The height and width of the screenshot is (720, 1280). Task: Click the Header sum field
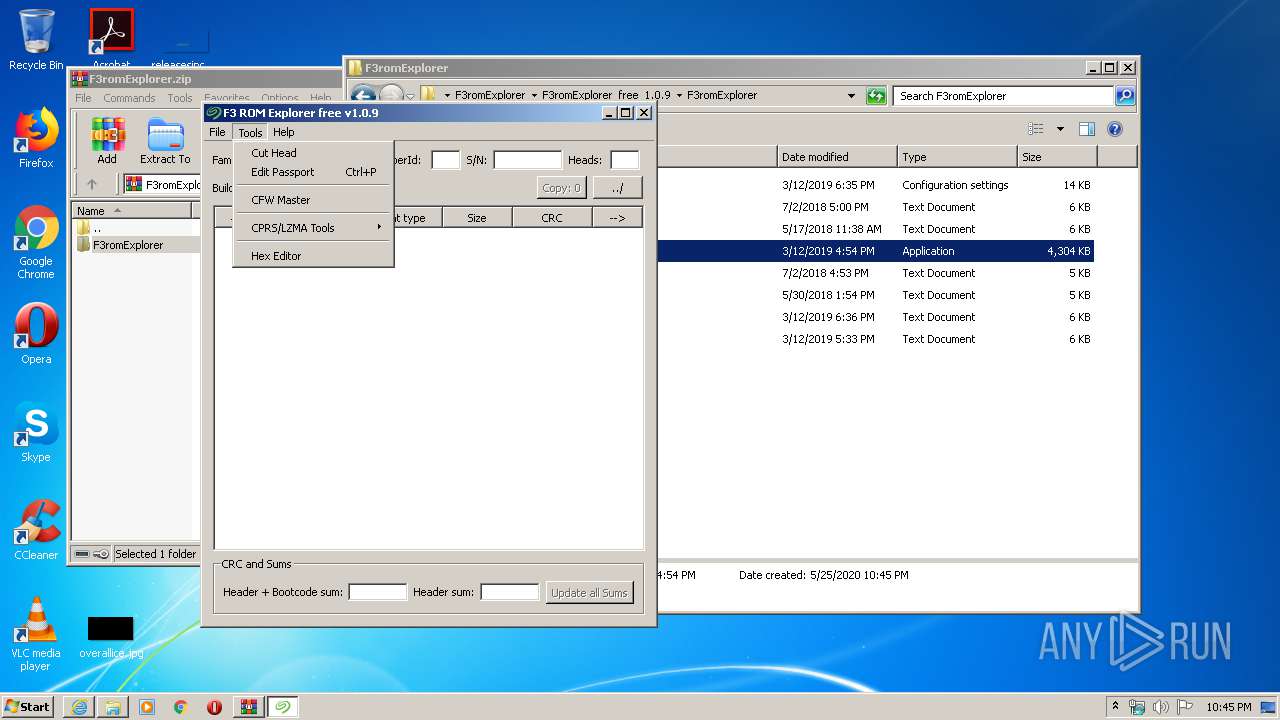[x=510, y=592]
